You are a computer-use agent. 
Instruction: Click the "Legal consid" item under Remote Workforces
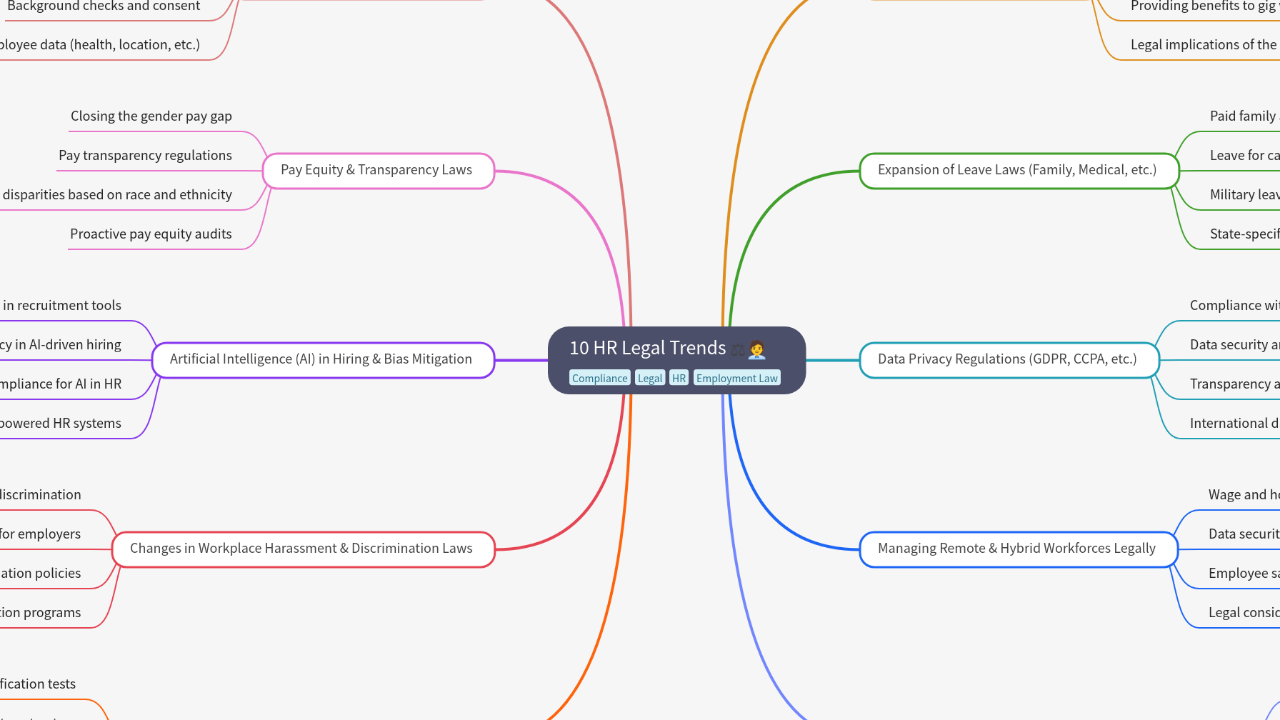click(x=1244, y=612)
